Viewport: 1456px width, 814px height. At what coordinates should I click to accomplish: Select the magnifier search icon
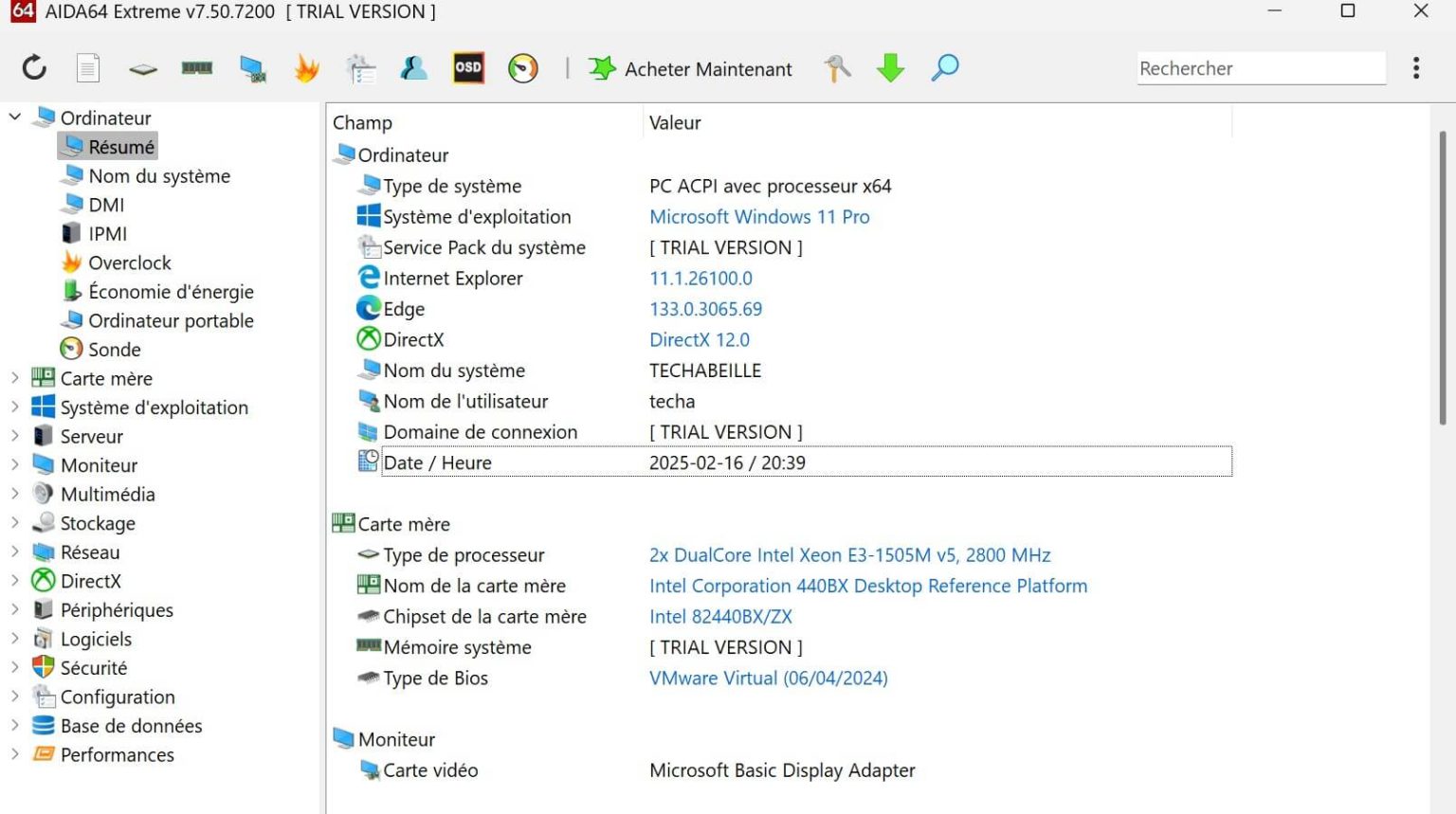(943, 67)
